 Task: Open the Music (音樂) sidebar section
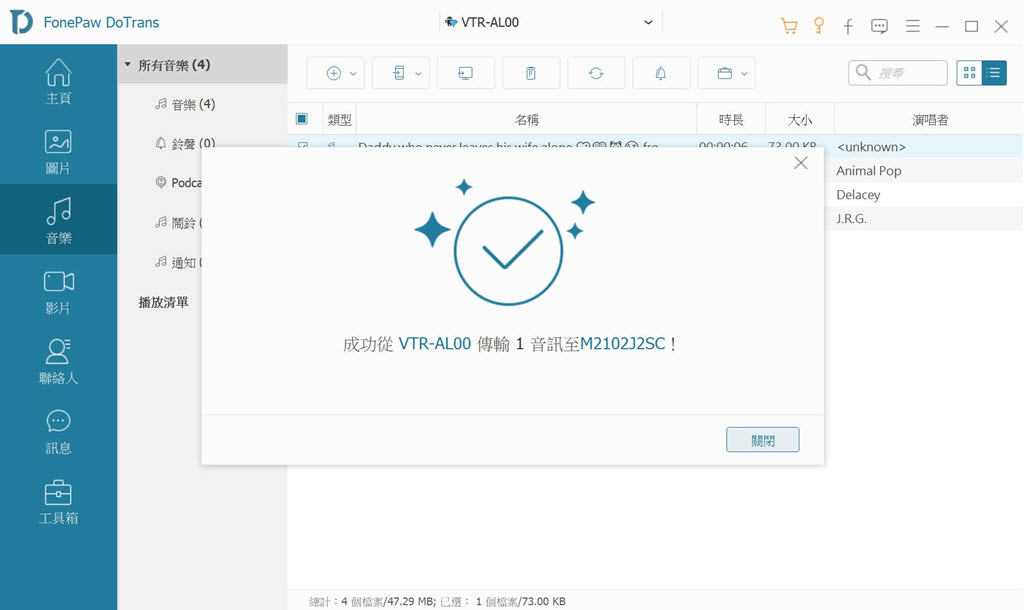(58, 221)
